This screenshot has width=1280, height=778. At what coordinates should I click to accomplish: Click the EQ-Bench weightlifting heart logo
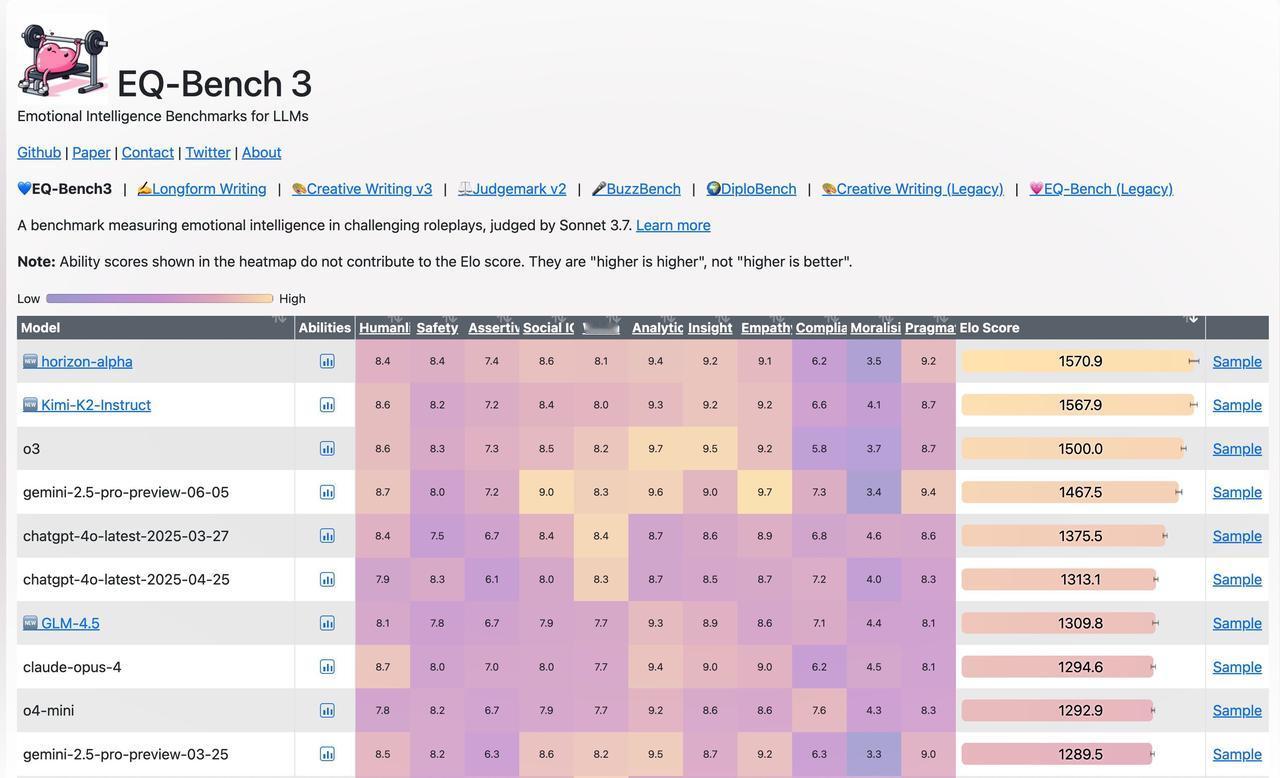tap(63, 60)
